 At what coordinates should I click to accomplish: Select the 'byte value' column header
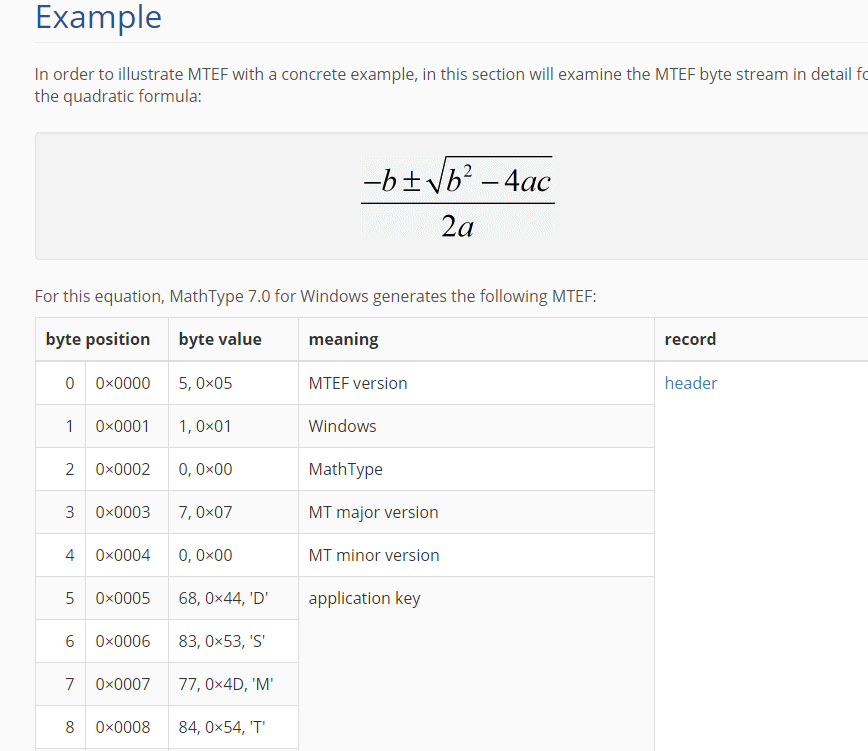click(x=233, y=339)
